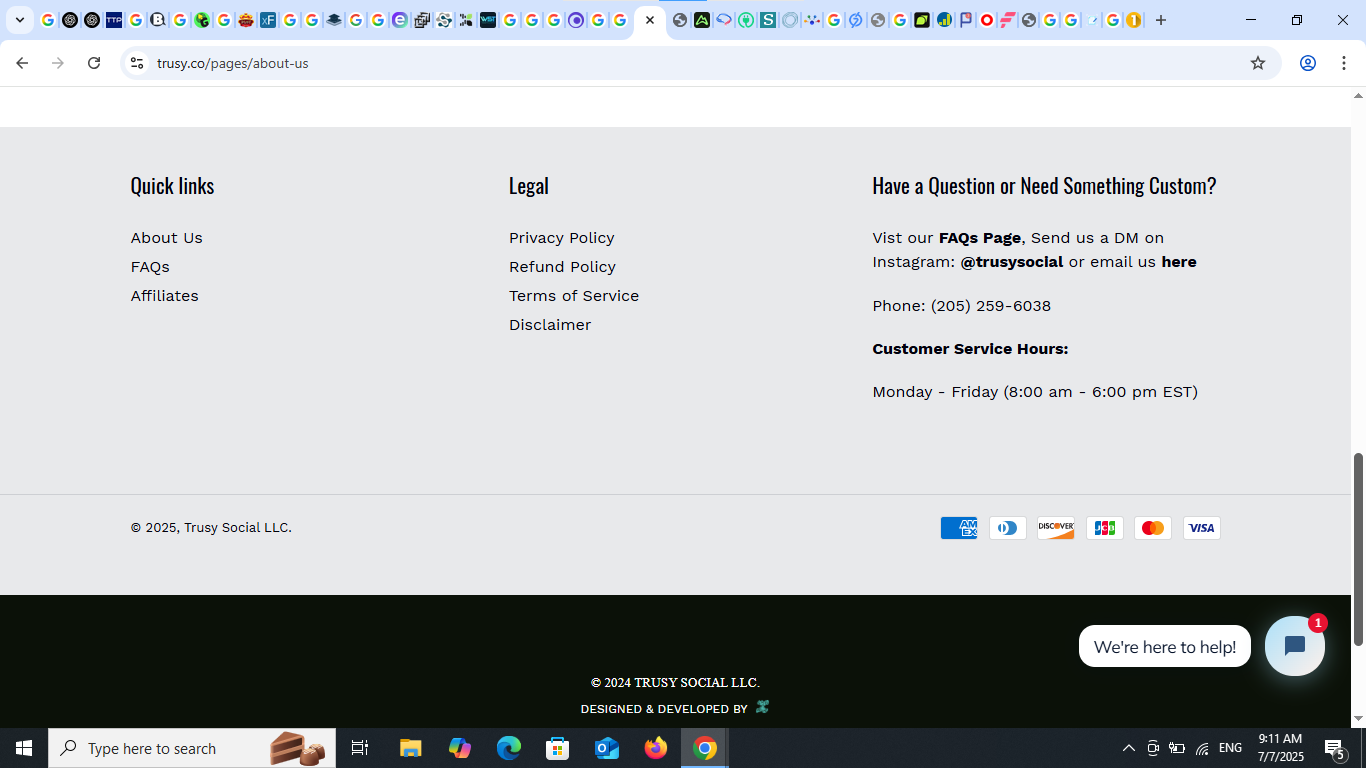Show hidden system tray icons
Screen dimensions: 1366x768
click(1128, 748)
